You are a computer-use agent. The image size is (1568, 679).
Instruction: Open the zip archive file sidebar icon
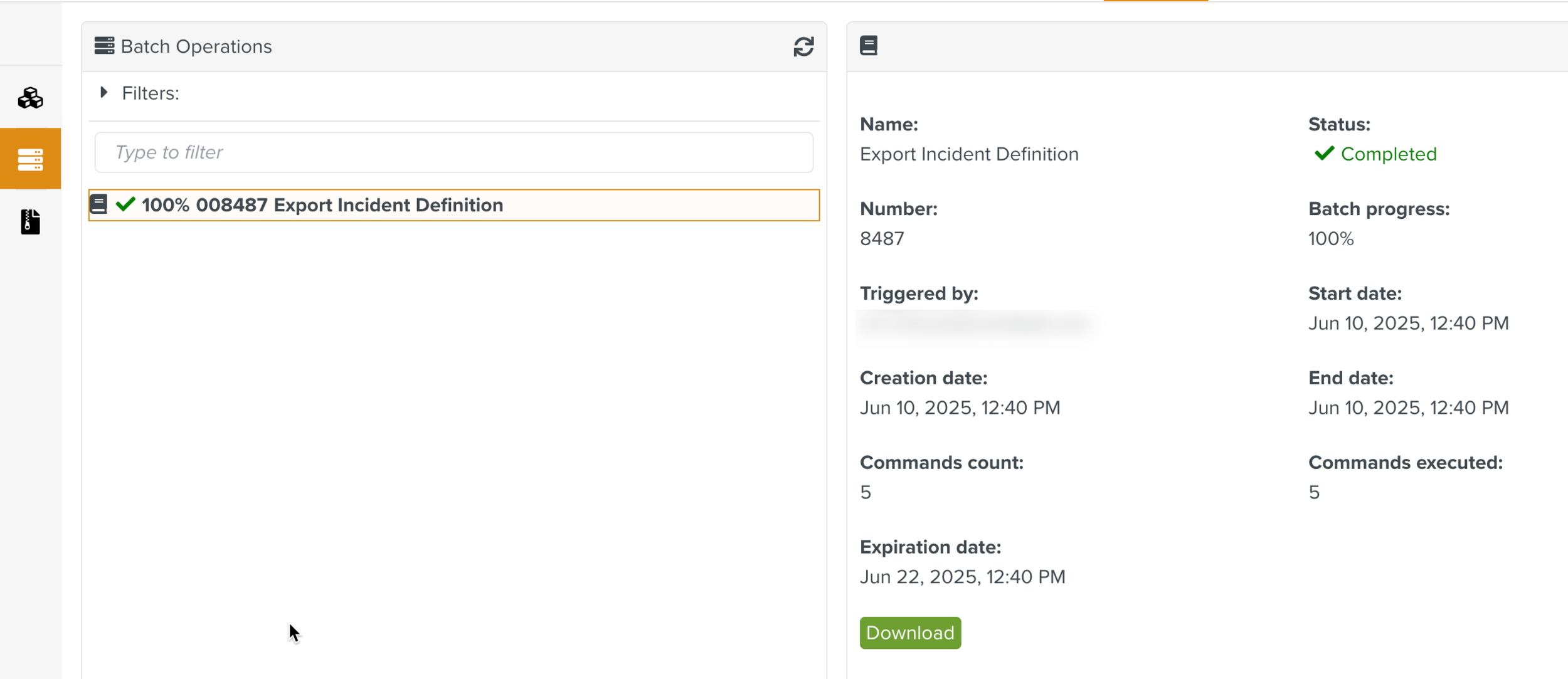(30, 222)
